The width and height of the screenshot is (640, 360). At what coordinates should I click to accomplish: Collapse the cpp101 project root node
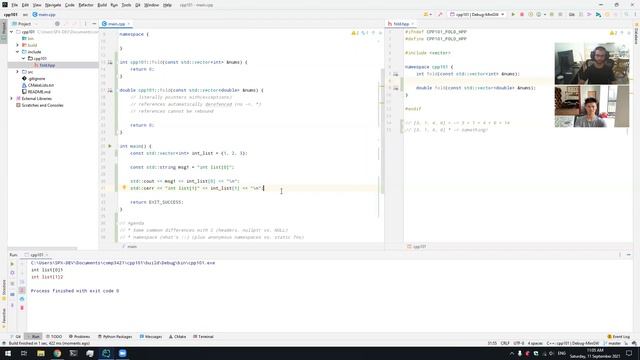point(12,31)
